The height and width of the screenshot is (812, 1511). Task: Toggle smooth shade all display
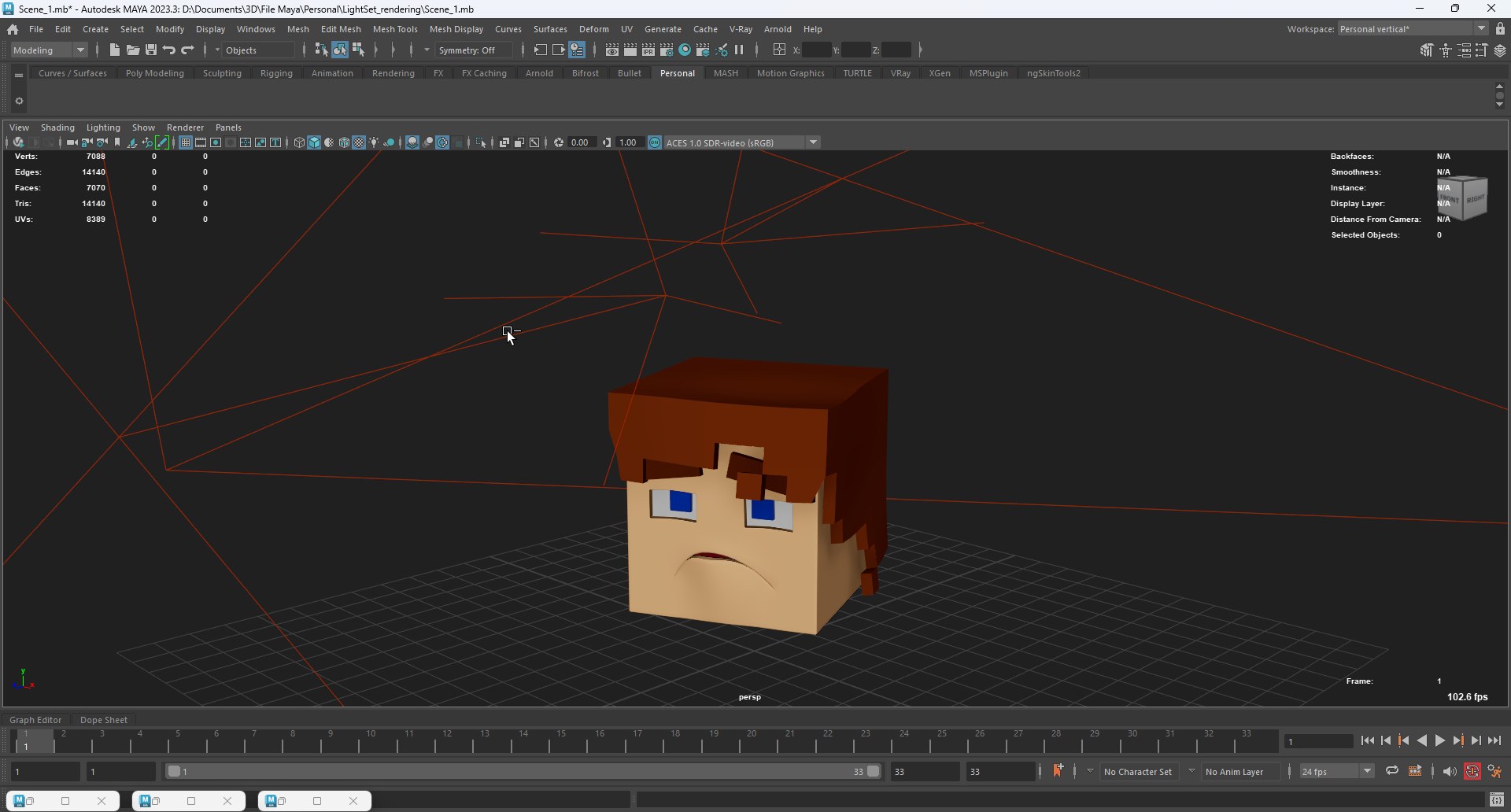[x=314, y=142]
